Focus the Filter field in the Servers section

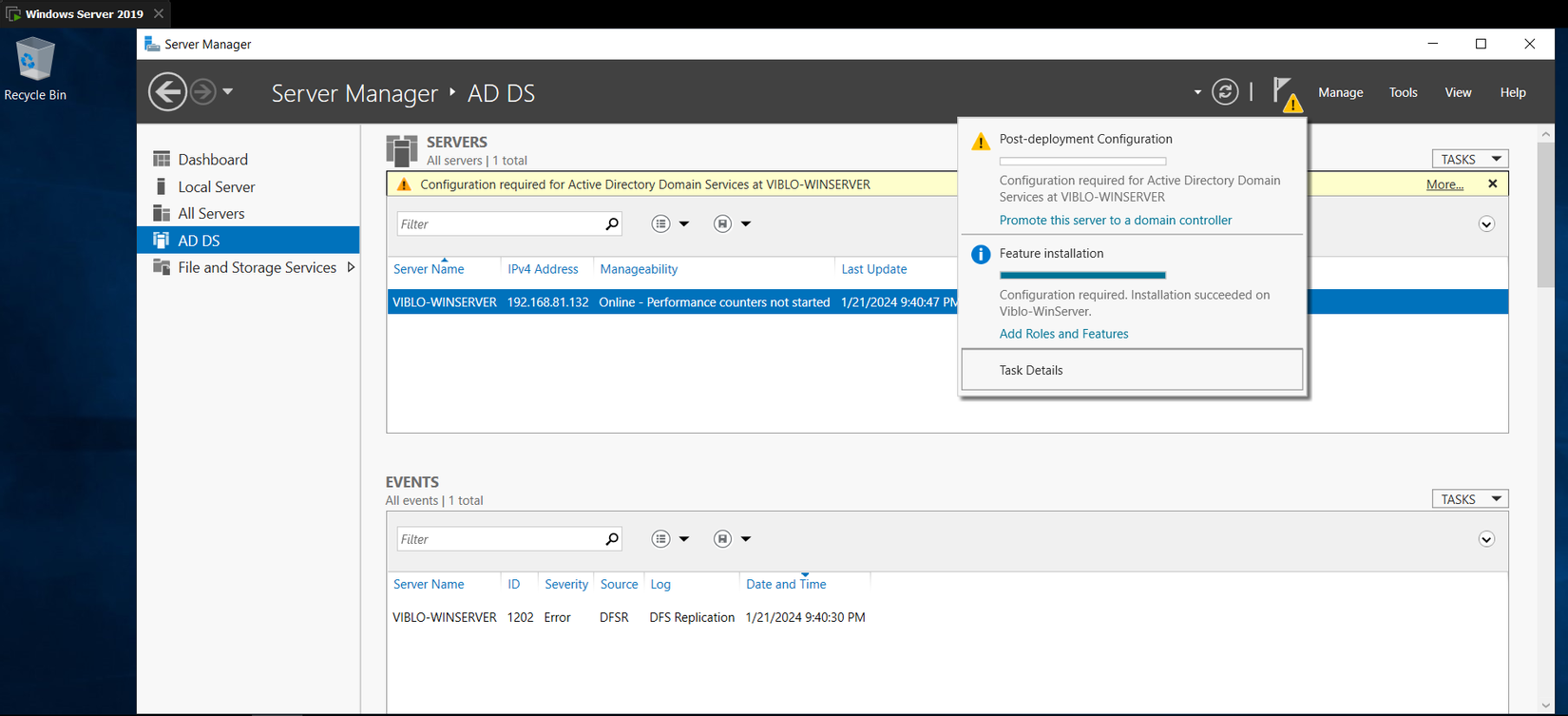(500, 223)
